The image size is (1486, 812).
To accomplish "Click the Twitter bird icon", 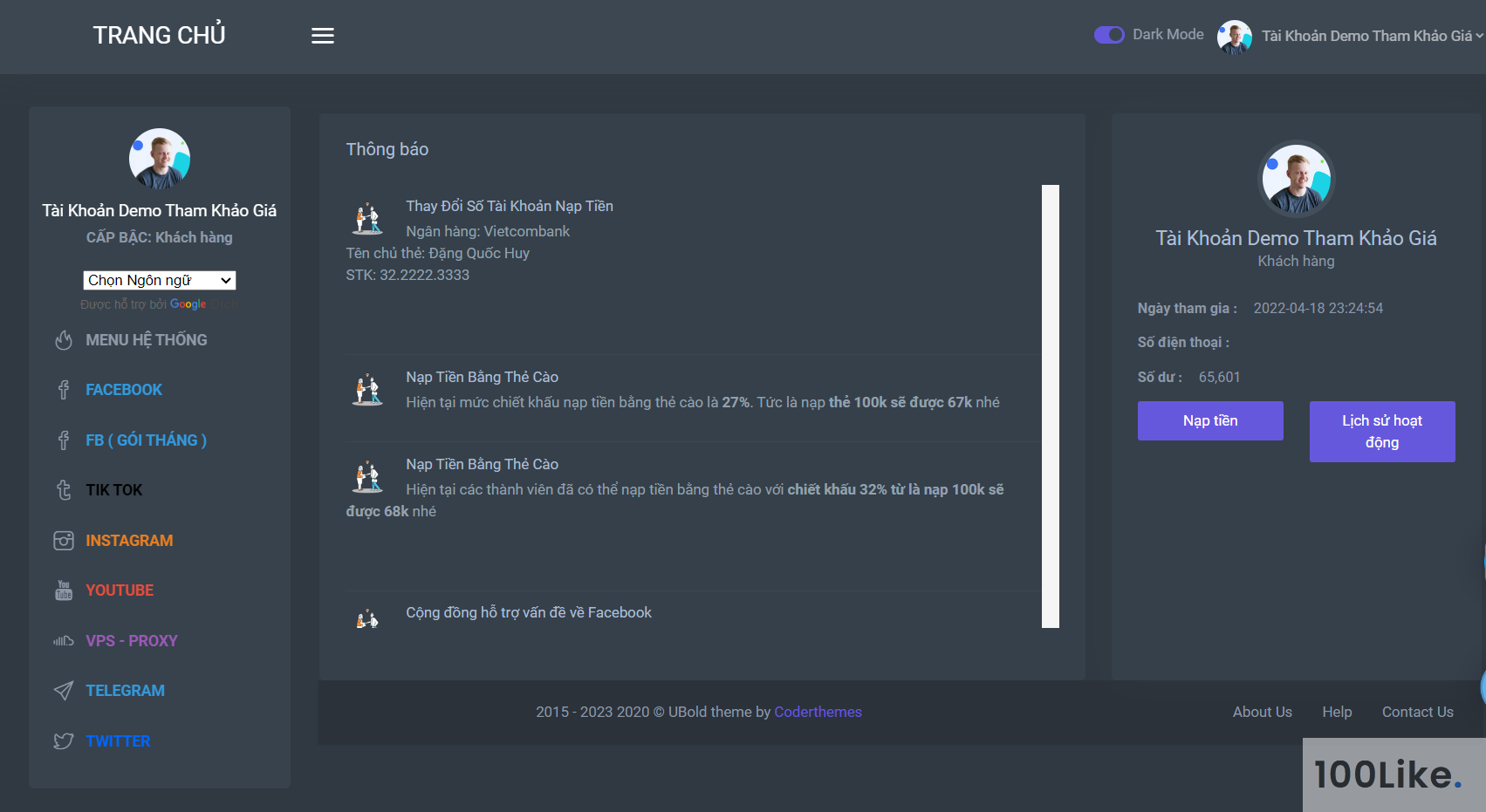I will pyautogui.click(x=64, y=741).
